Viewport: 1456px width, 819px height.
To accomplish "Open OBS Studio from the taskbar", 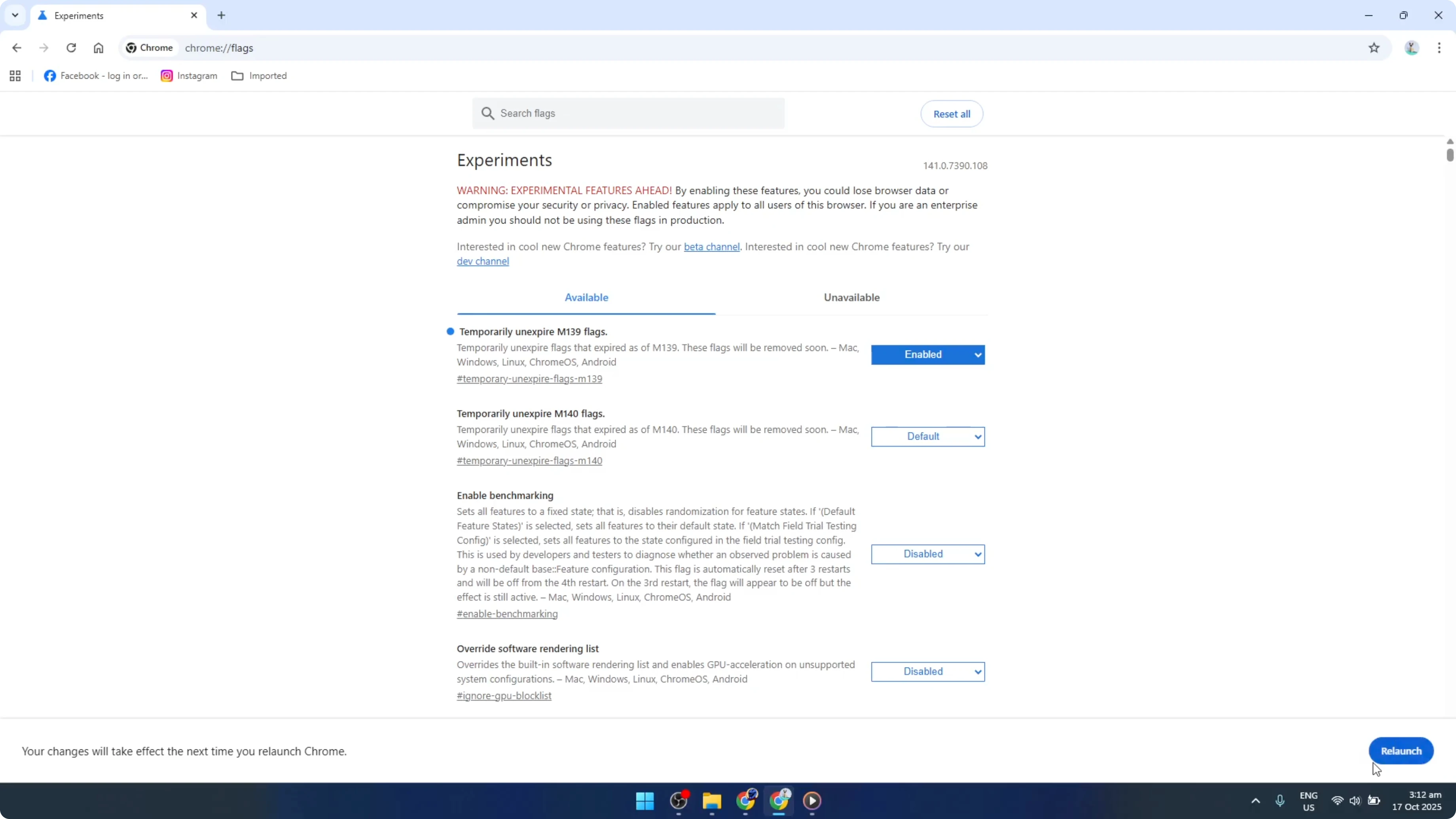I will pyautogui.click(x=678, y=801).
